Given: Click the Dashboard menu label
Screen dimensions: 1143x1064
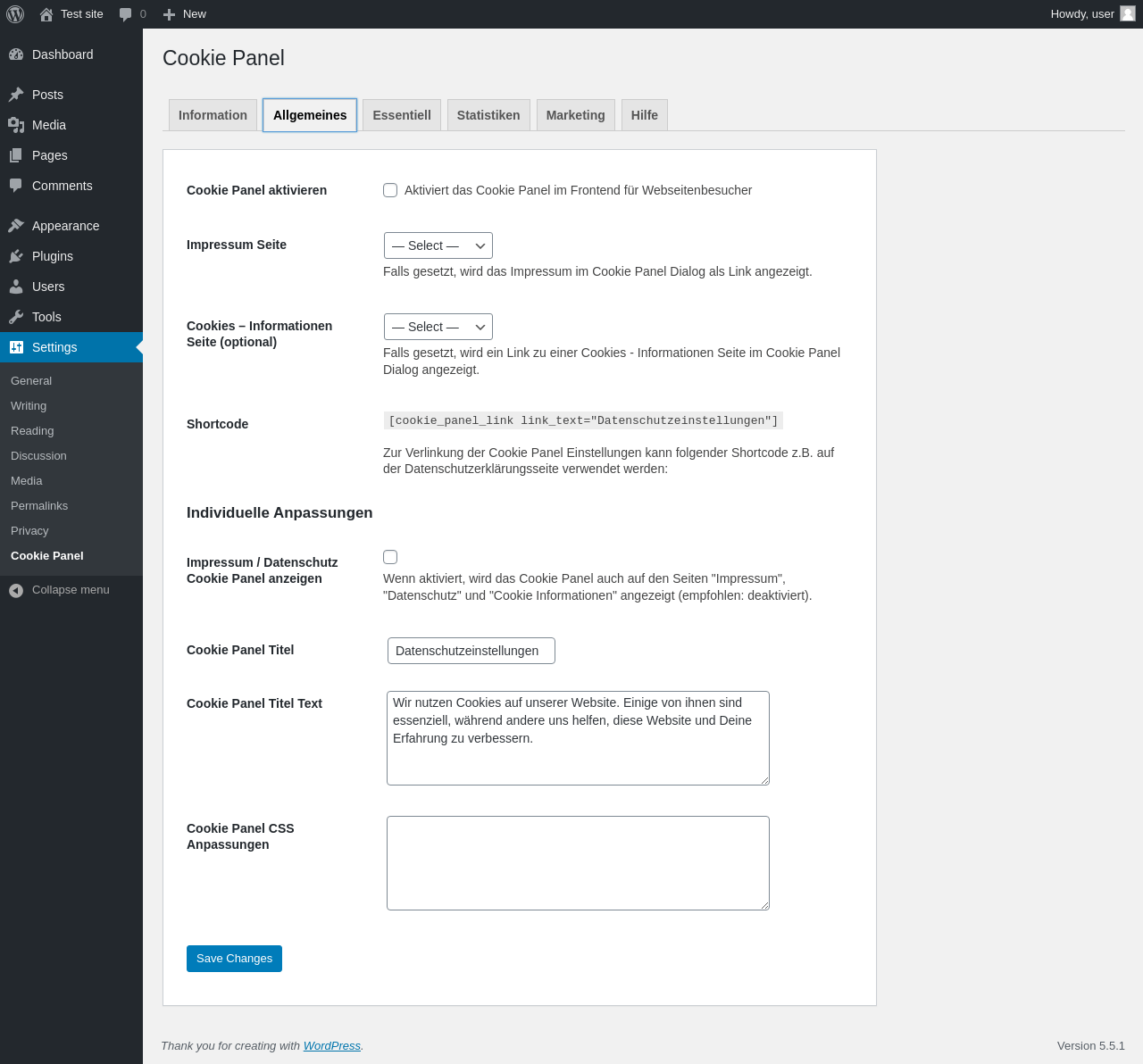Looking at the screenshot, I should tap(63, 54).
